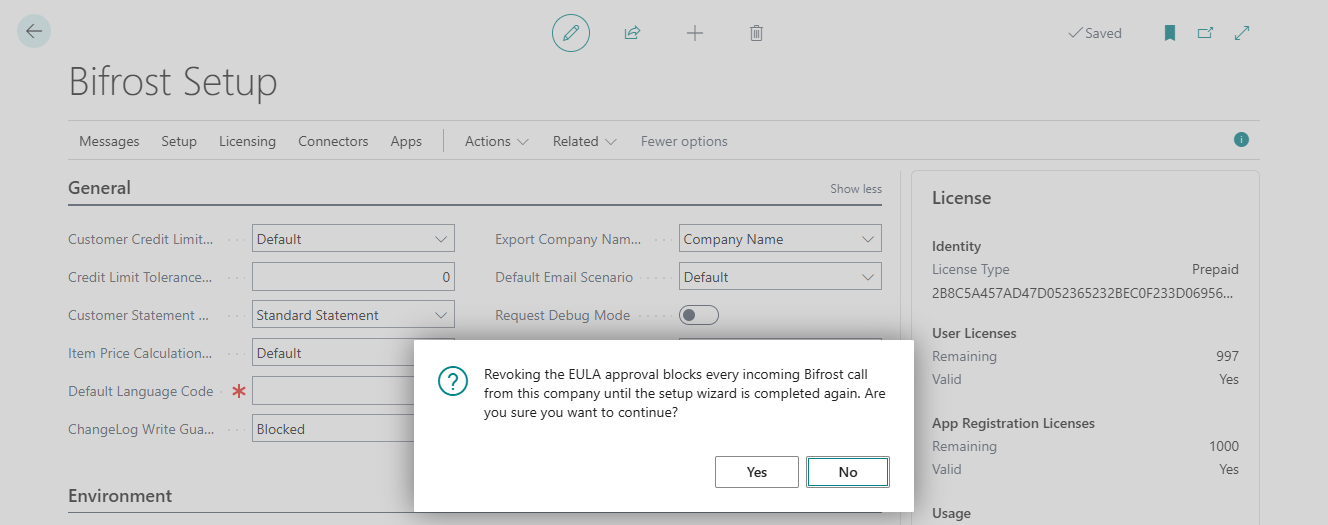Click the bookmark icon
The width and height of the screenshot is (1328, 525).
(1170, 33)
